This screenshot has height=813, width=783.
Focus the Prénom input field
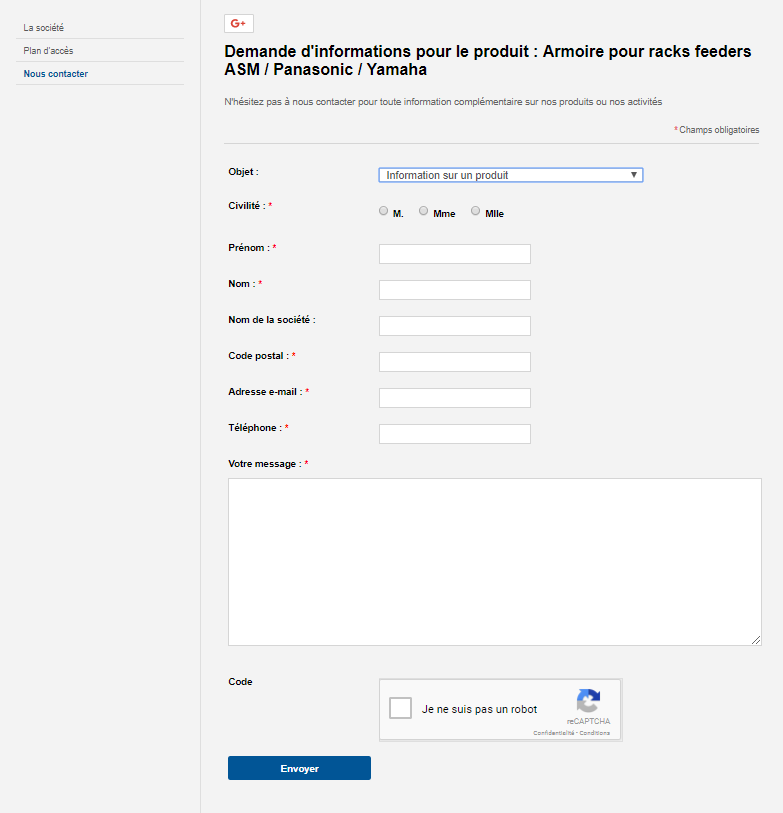click(x=455, y=254)
